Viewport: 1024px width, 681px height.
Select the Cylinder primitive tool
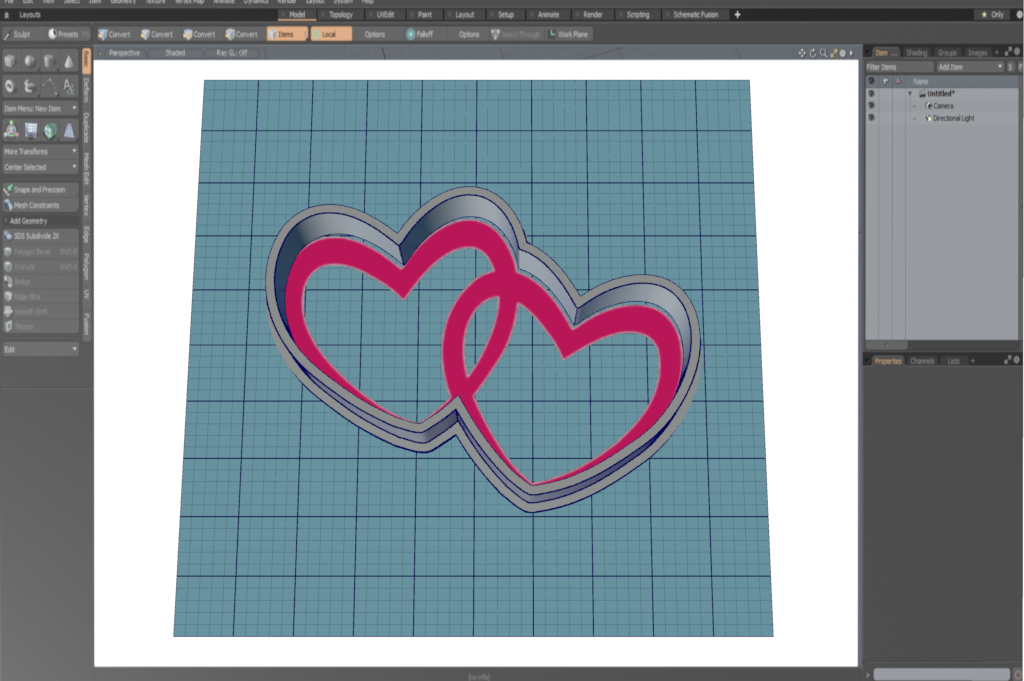pos(49,61)
